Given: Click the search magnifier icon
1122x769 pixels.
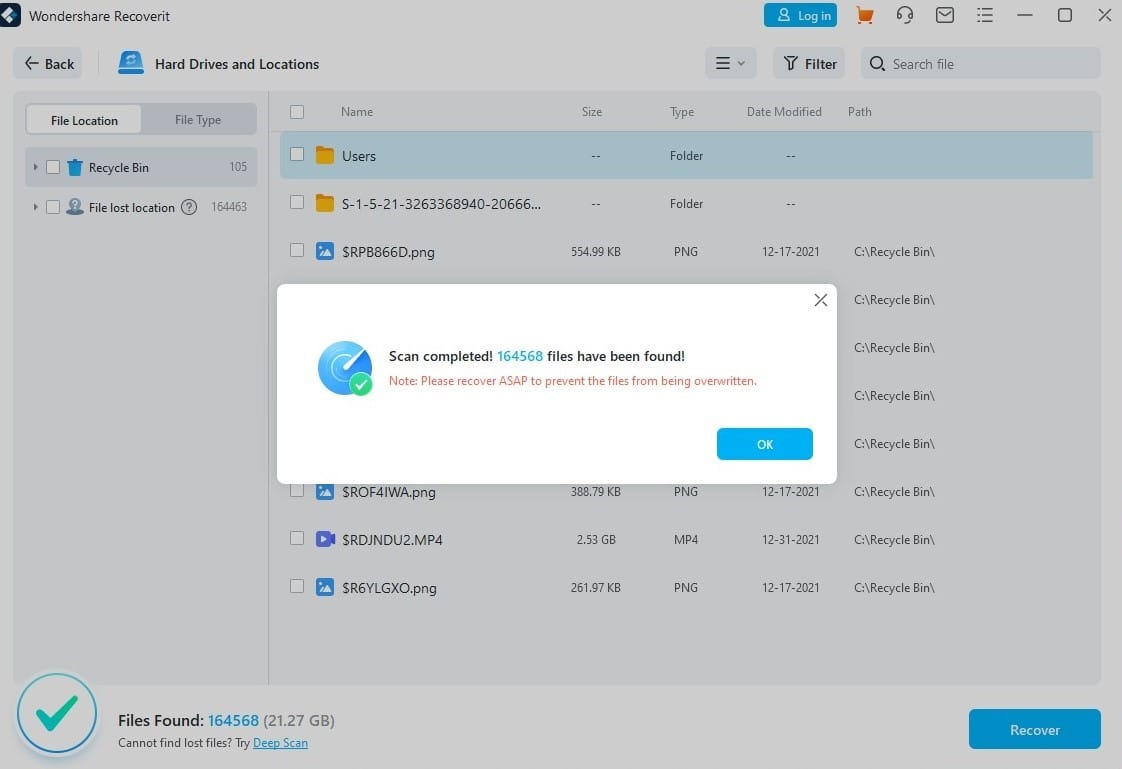Looking at the screenshot, I should 877,64.
